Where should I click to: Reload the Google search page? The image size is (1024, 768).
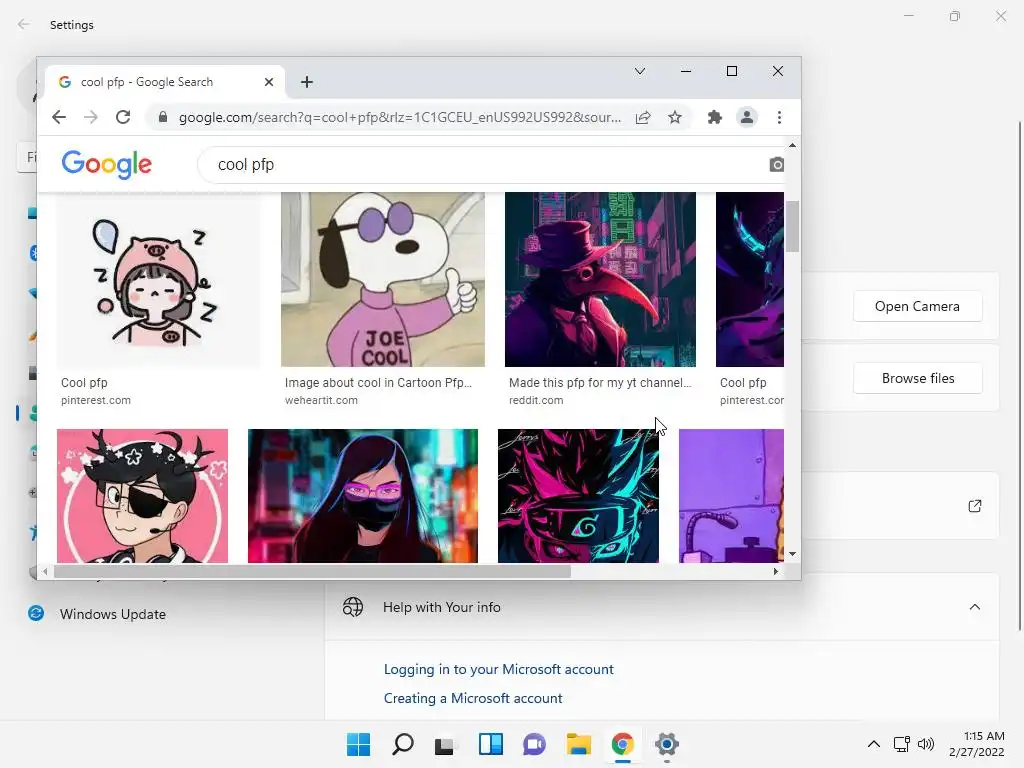tap(123, 118)
